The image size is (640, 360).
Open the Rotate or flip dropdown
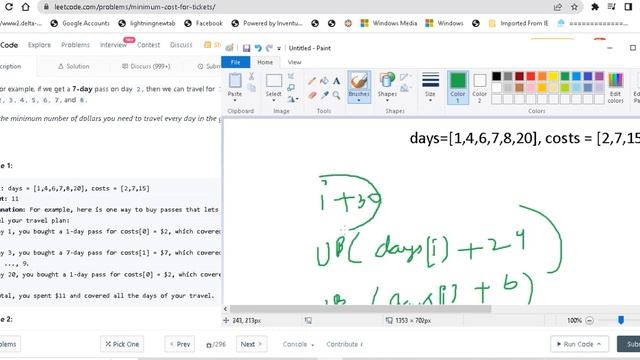[293, 99]
